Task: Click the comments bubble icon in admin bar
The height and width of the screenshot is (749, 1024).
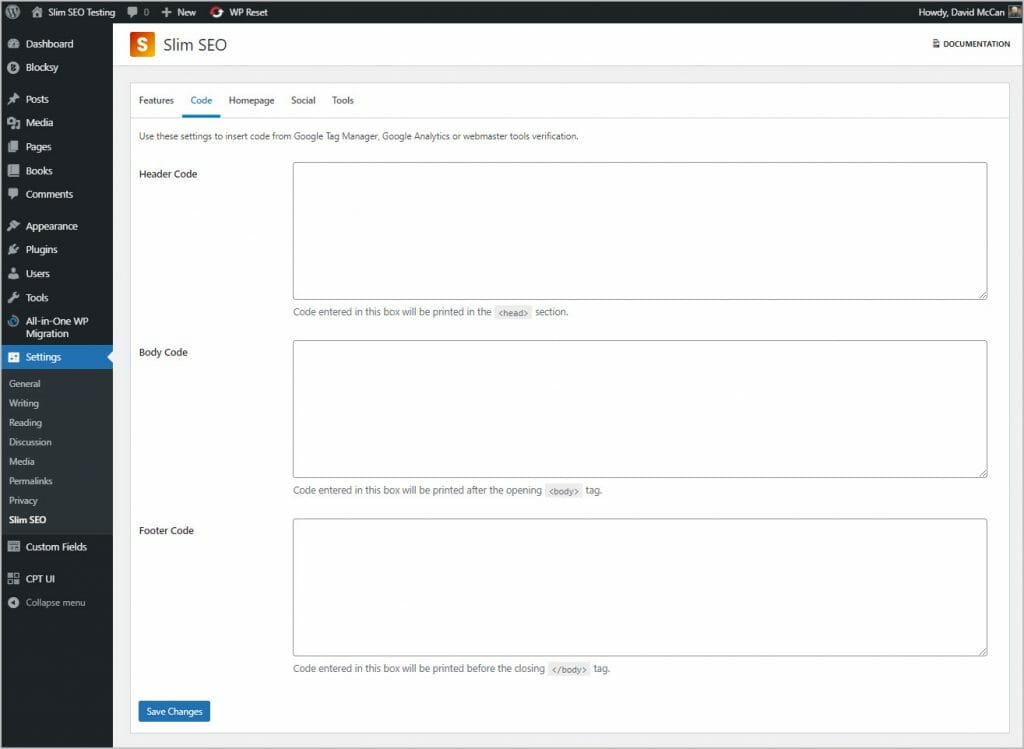Action: [x=133, y=12]
